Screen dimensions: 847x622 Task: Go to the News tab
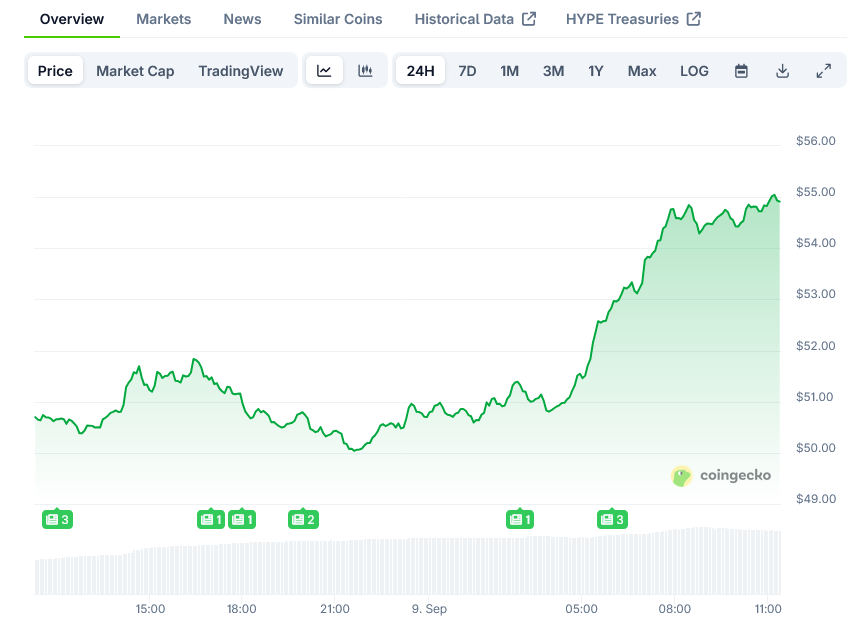coord(242,19)
